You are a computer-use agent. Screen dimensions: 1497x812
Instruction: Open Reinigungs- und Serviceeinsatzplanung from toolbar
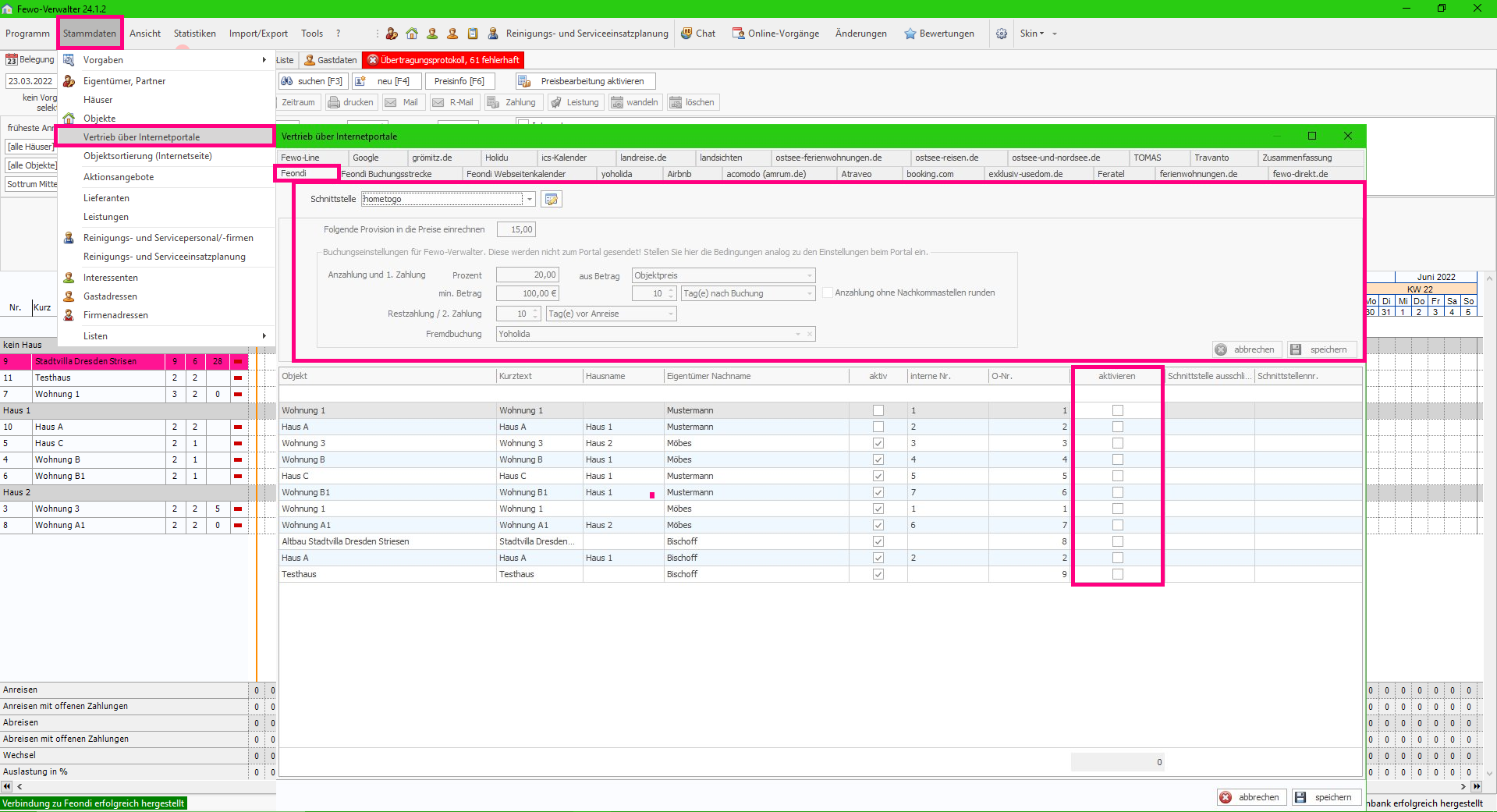click(578, 34)
